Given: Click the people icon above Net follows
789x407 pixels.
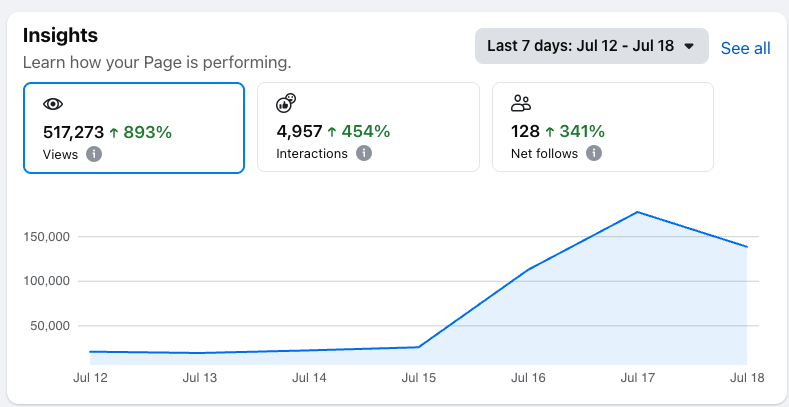Looking at the screenshot, I should coord(520,103).
